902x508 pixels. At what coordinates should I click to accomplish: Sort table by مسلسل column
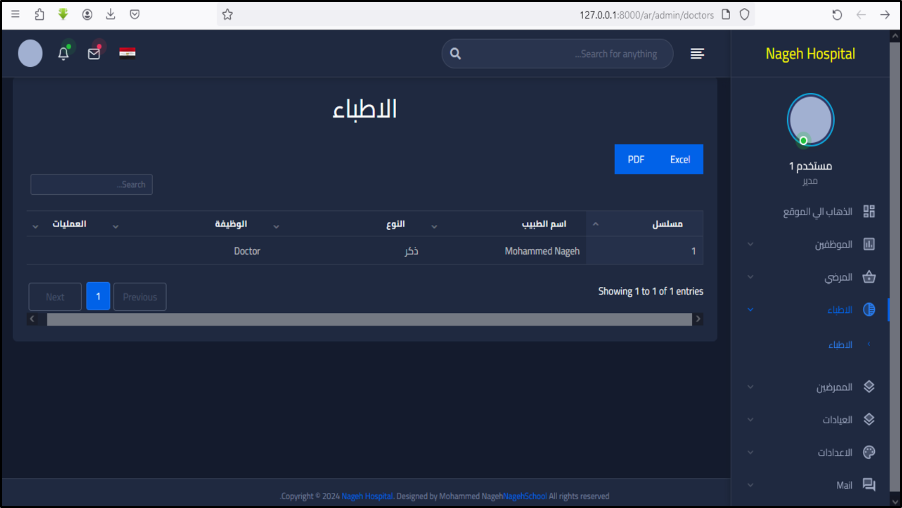645,224
